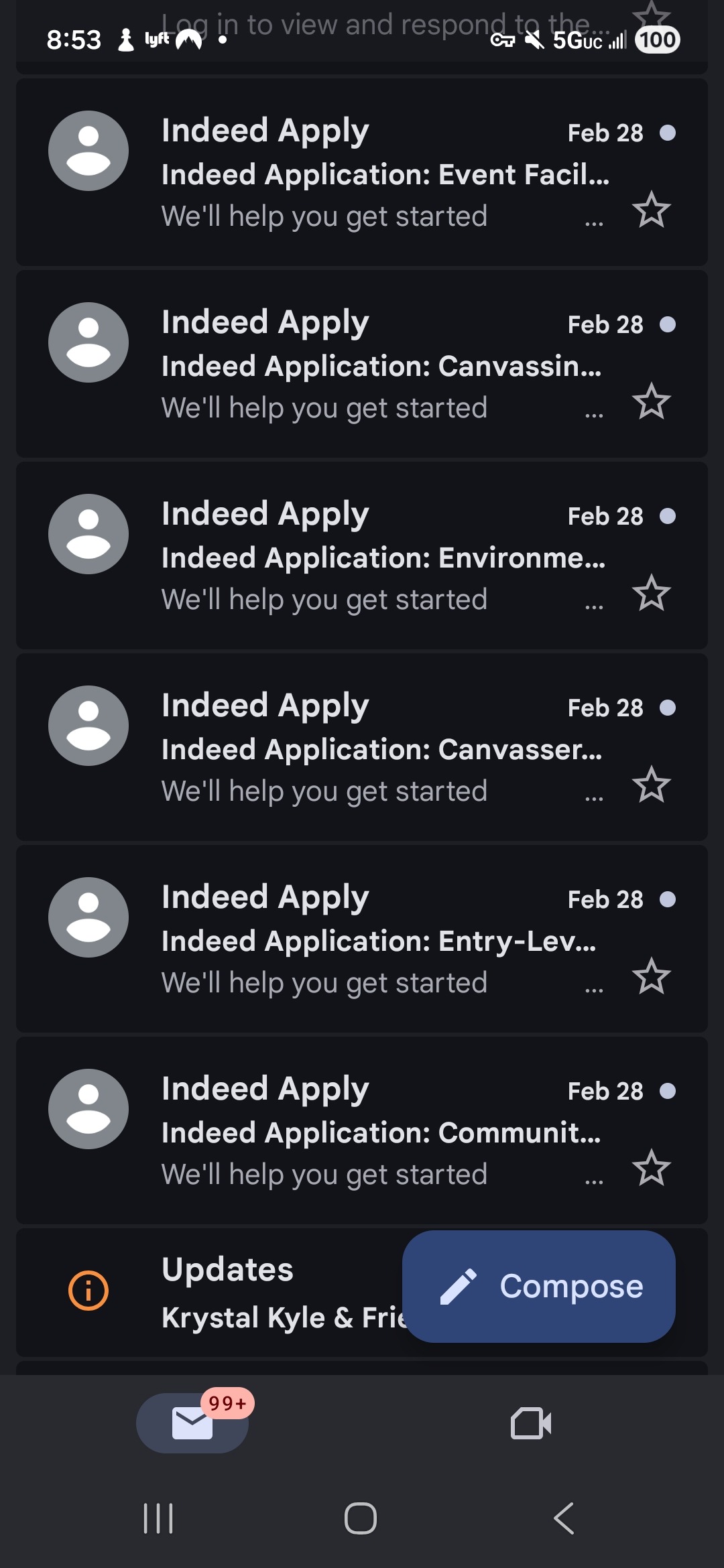Tap sender avatar on Event Facil... email
The height and width of the screenshot is (1568, 724).
coord(88,151)
